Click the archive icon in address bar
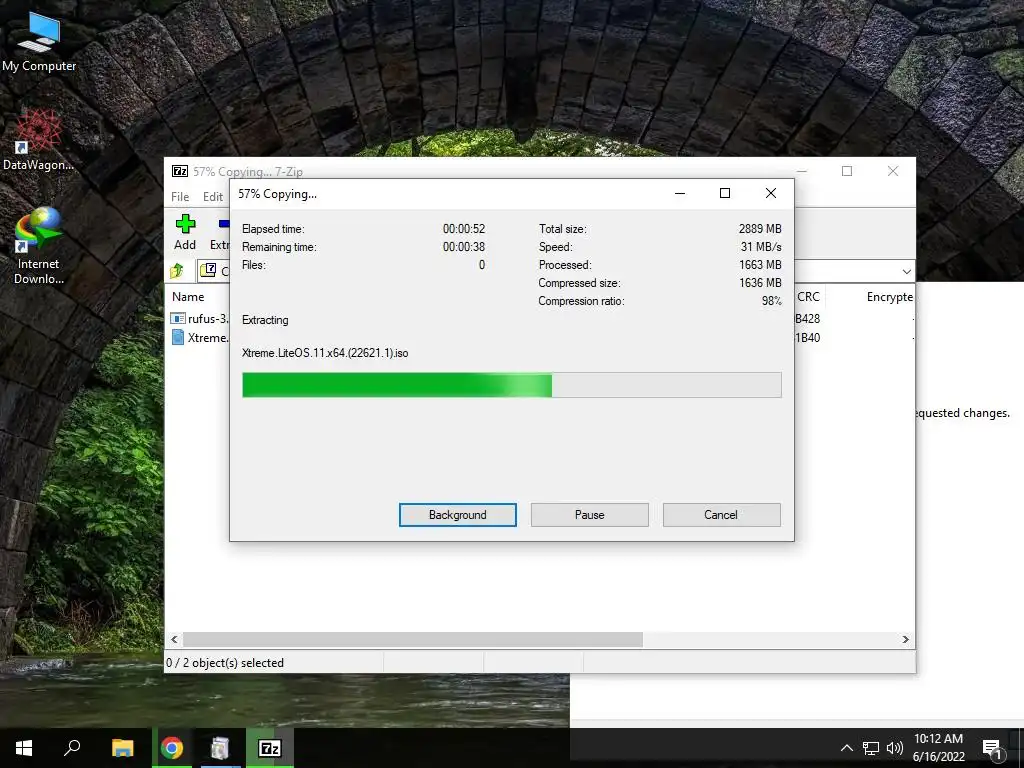Viewport: 1024px width, 768px height. [208, 270]
